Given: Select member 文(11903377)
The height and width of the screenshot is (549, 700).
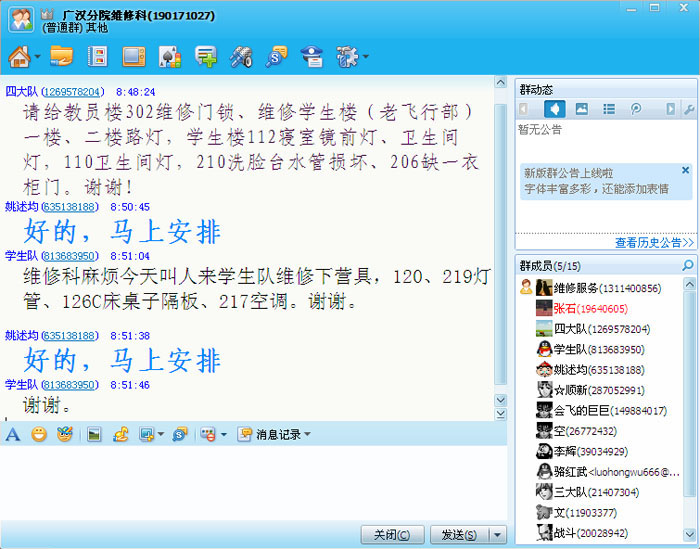Looking at the screenshot, I should (x=600, y=512).
